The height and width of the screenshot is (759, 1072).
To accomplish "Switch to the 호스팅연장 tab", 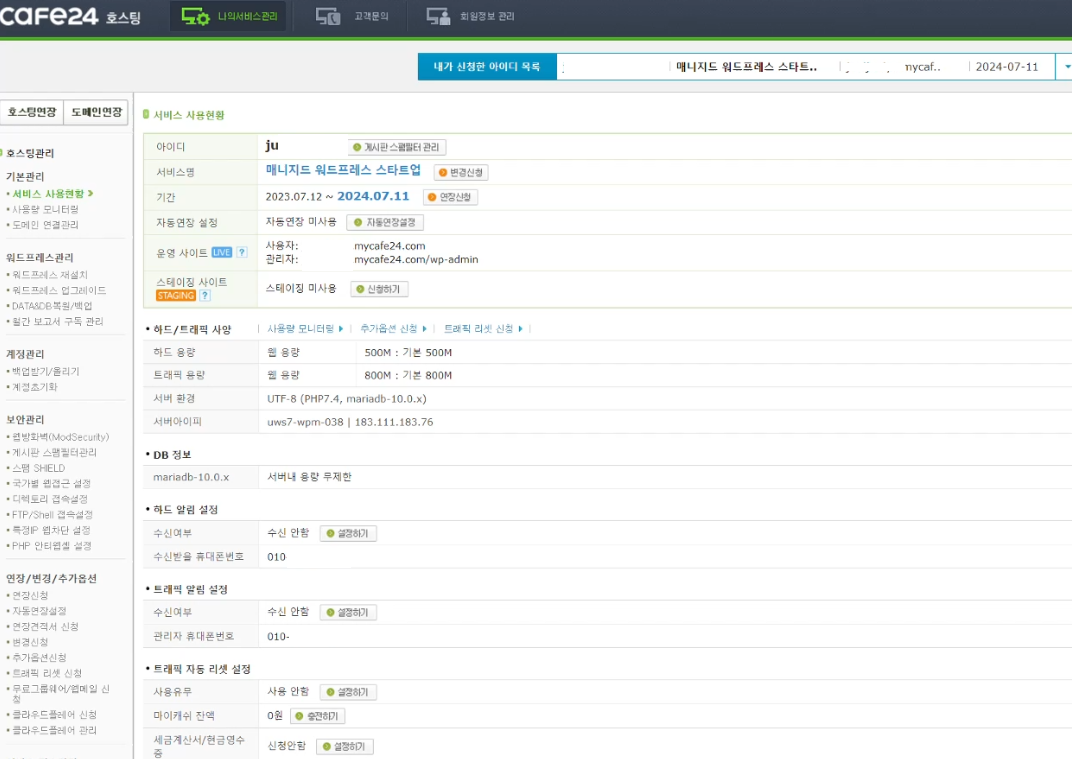I will [32, 112].
